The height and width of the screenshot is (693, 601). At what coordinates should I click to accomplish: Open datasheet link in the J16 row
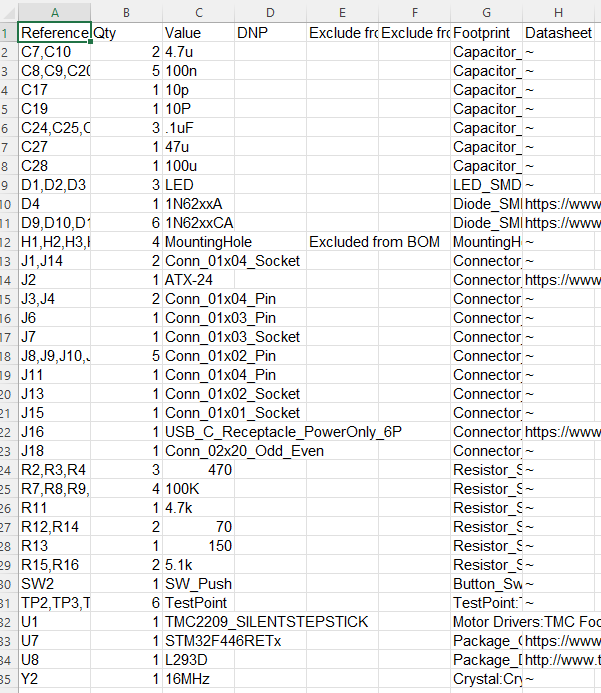click(x=562, y=432)
